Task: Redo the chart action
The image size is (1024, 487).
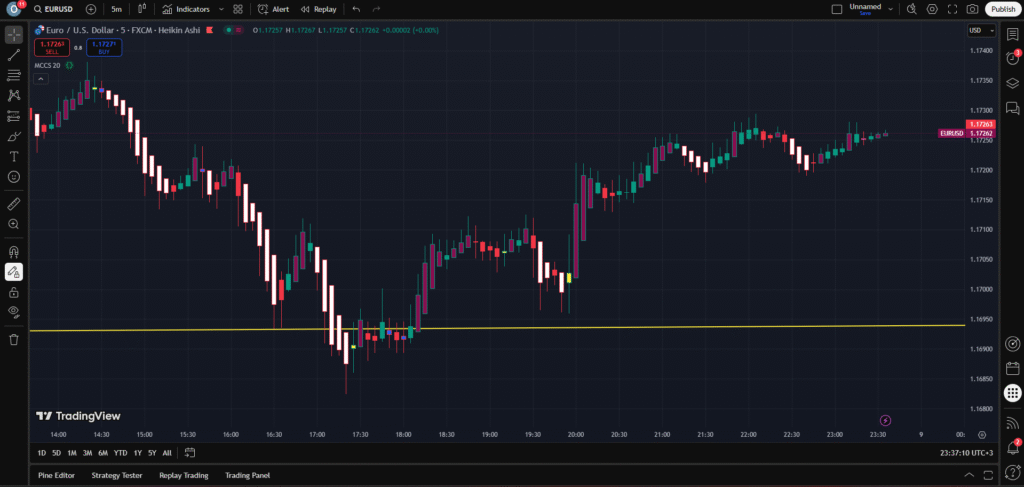Action: pyautogui.click(x=376, y=9)
